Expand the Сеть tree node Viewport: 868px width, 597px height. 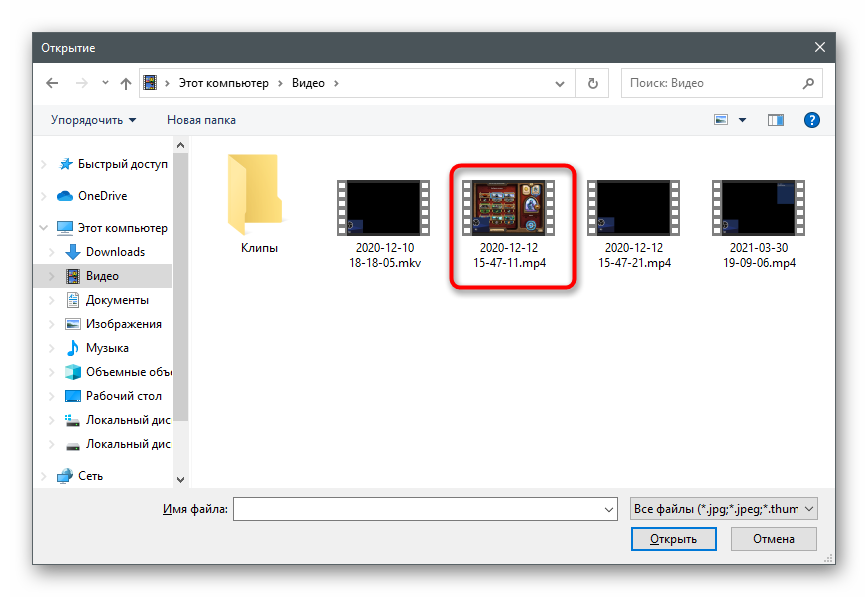pyautogui.click(x=43, y=476)
